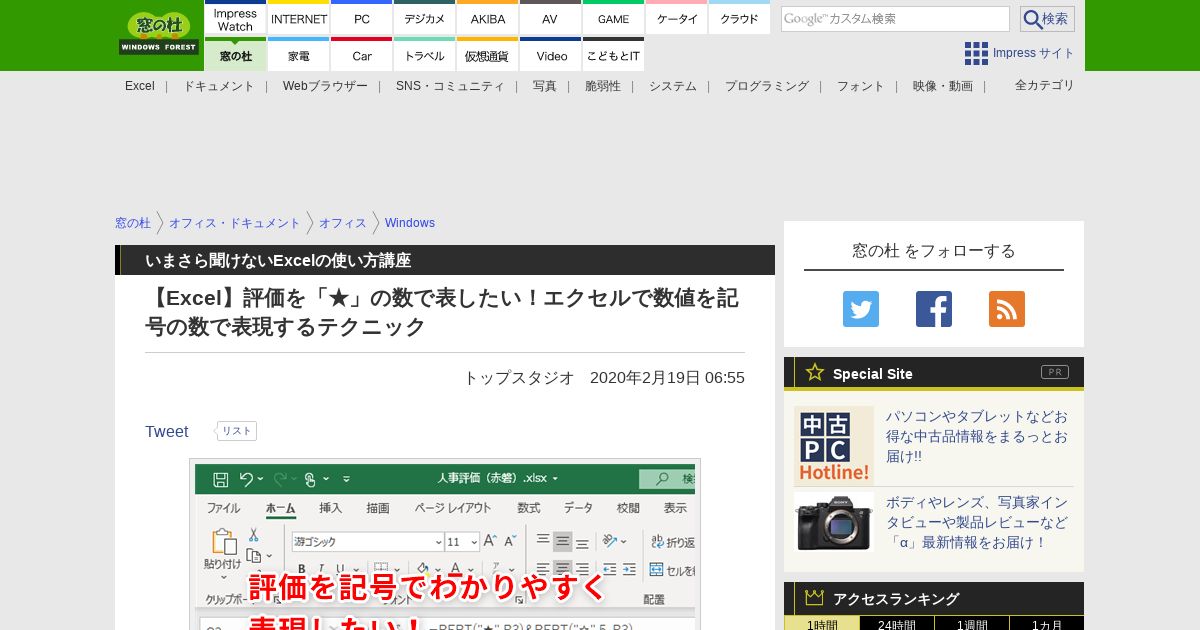Click the 検索 search button
This screenshot has width=1200, height=630.
1047,19
